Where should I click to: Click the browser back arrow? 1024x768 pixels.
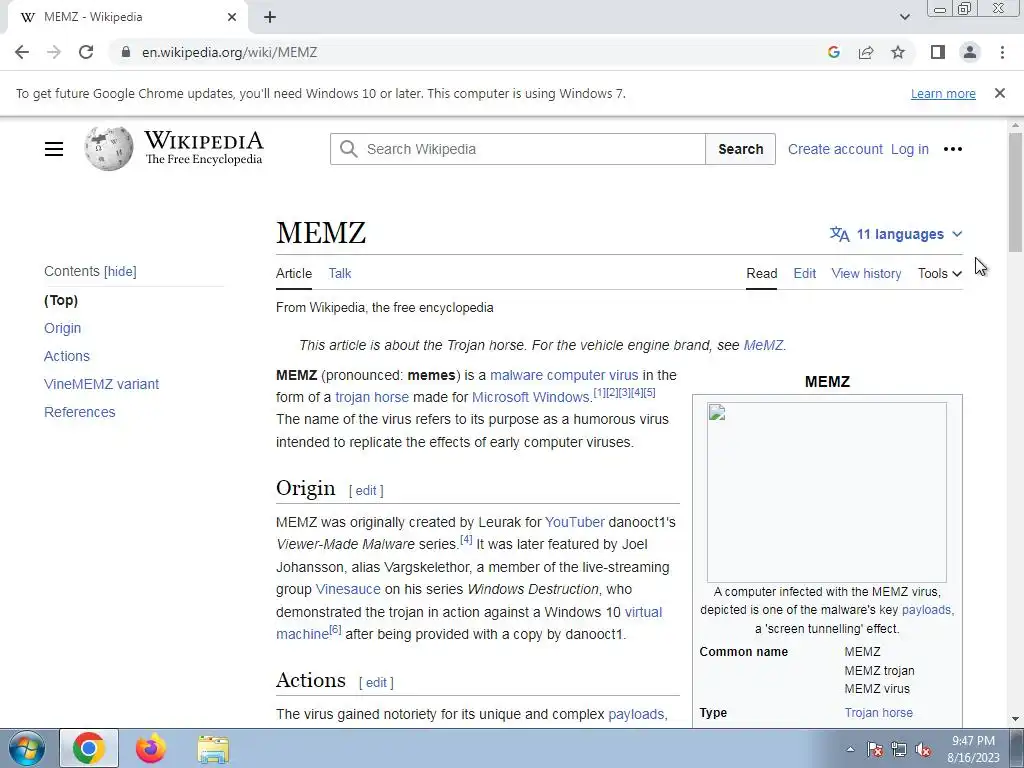pos(22,52)
